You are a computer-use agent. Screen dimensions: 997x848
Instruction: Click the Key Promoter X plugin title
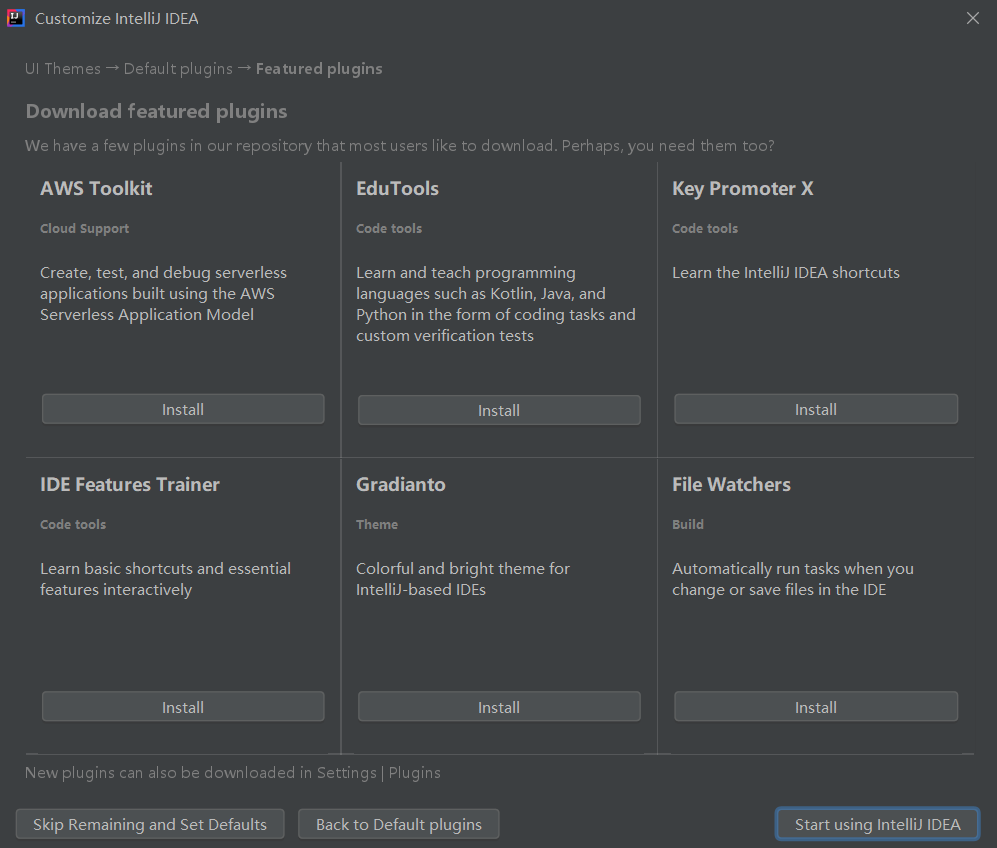pos(742,188)
